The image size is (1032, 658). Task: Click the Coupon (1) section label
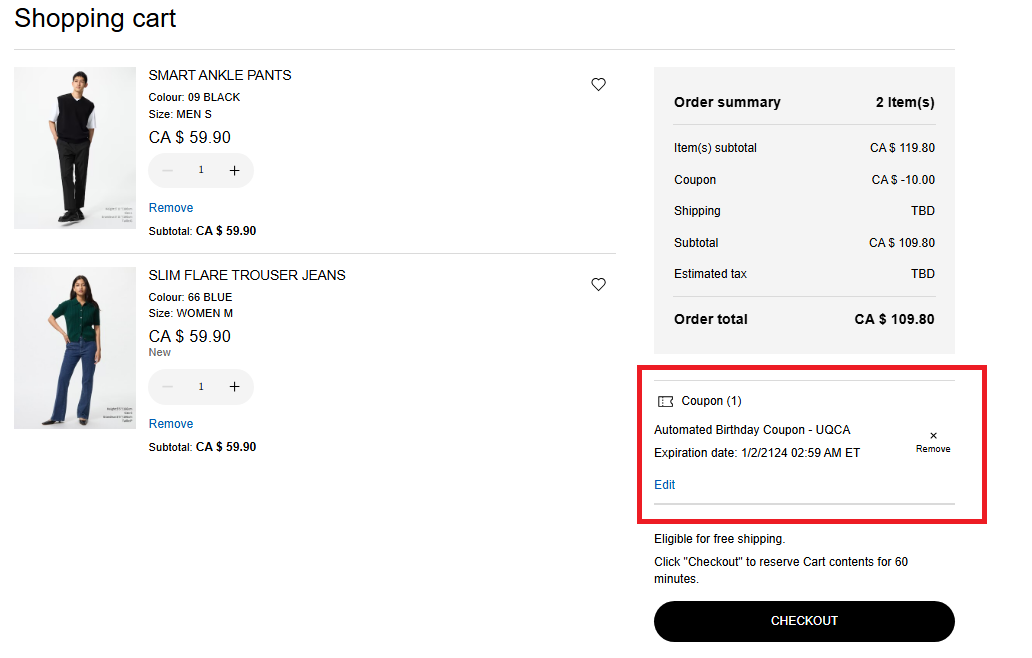711,401
